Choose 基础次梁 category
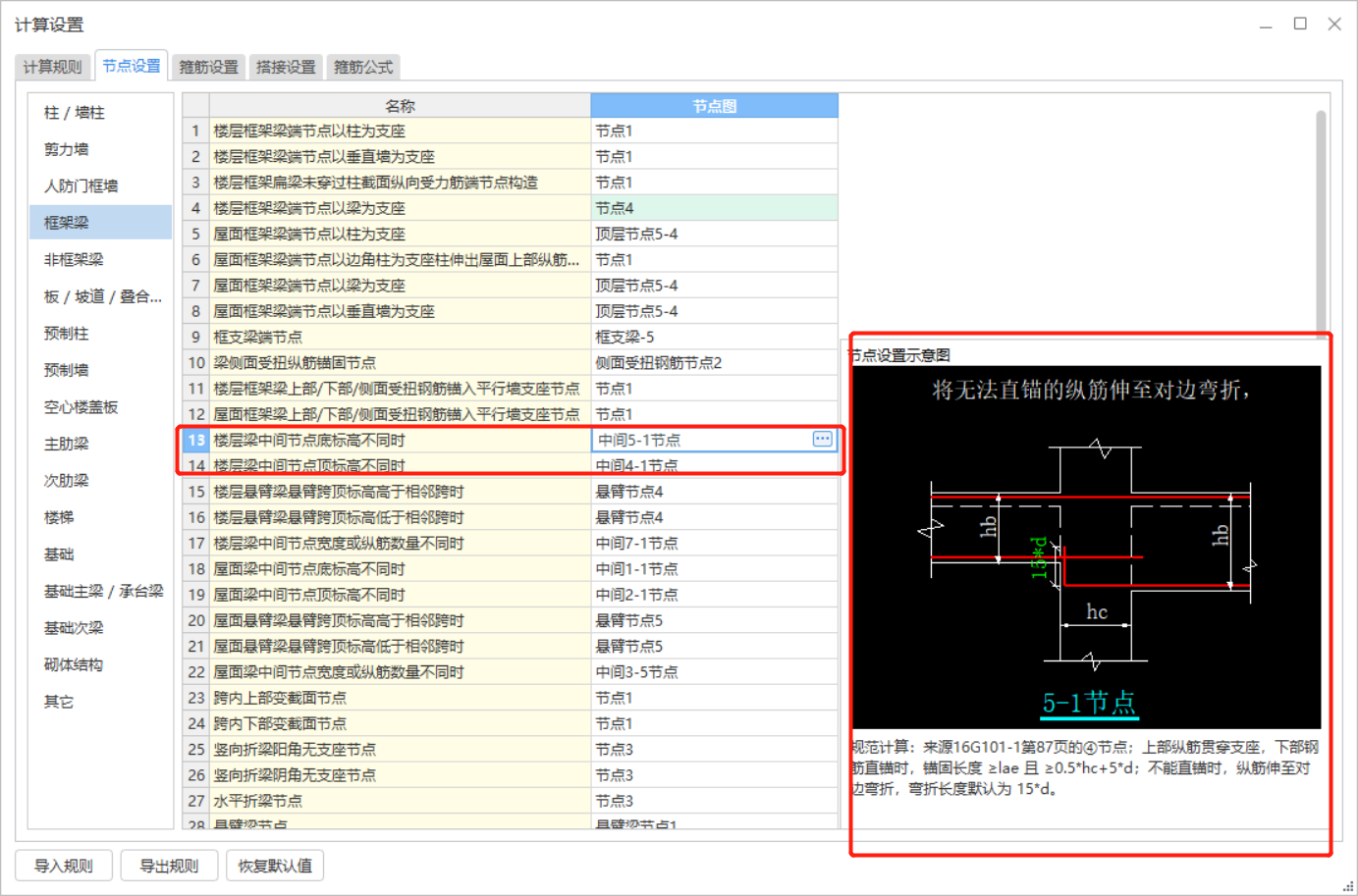 (x=100, y=628)
